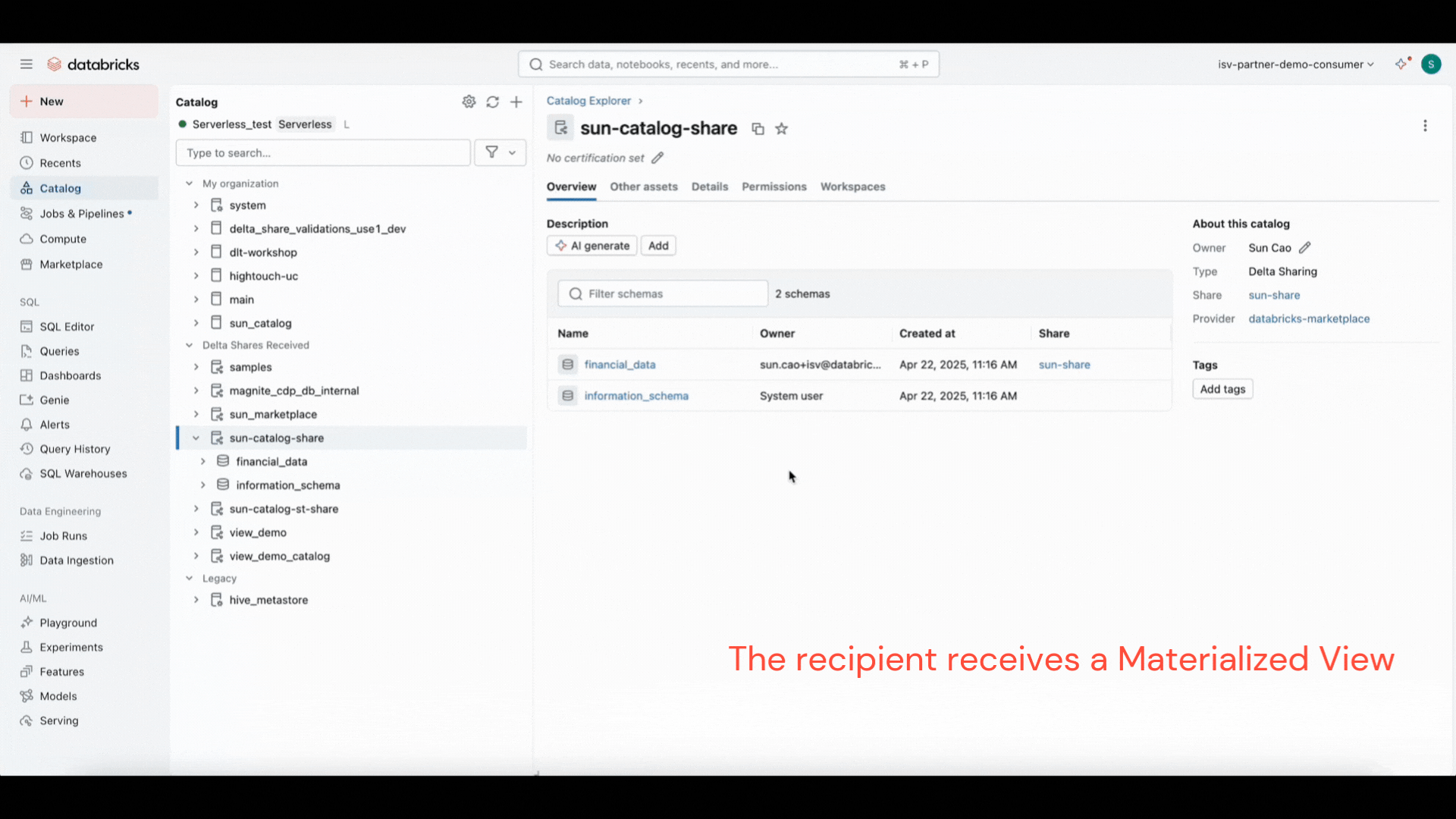Collapse the sun-catalog-share tree node

click(x=196, y=438)
